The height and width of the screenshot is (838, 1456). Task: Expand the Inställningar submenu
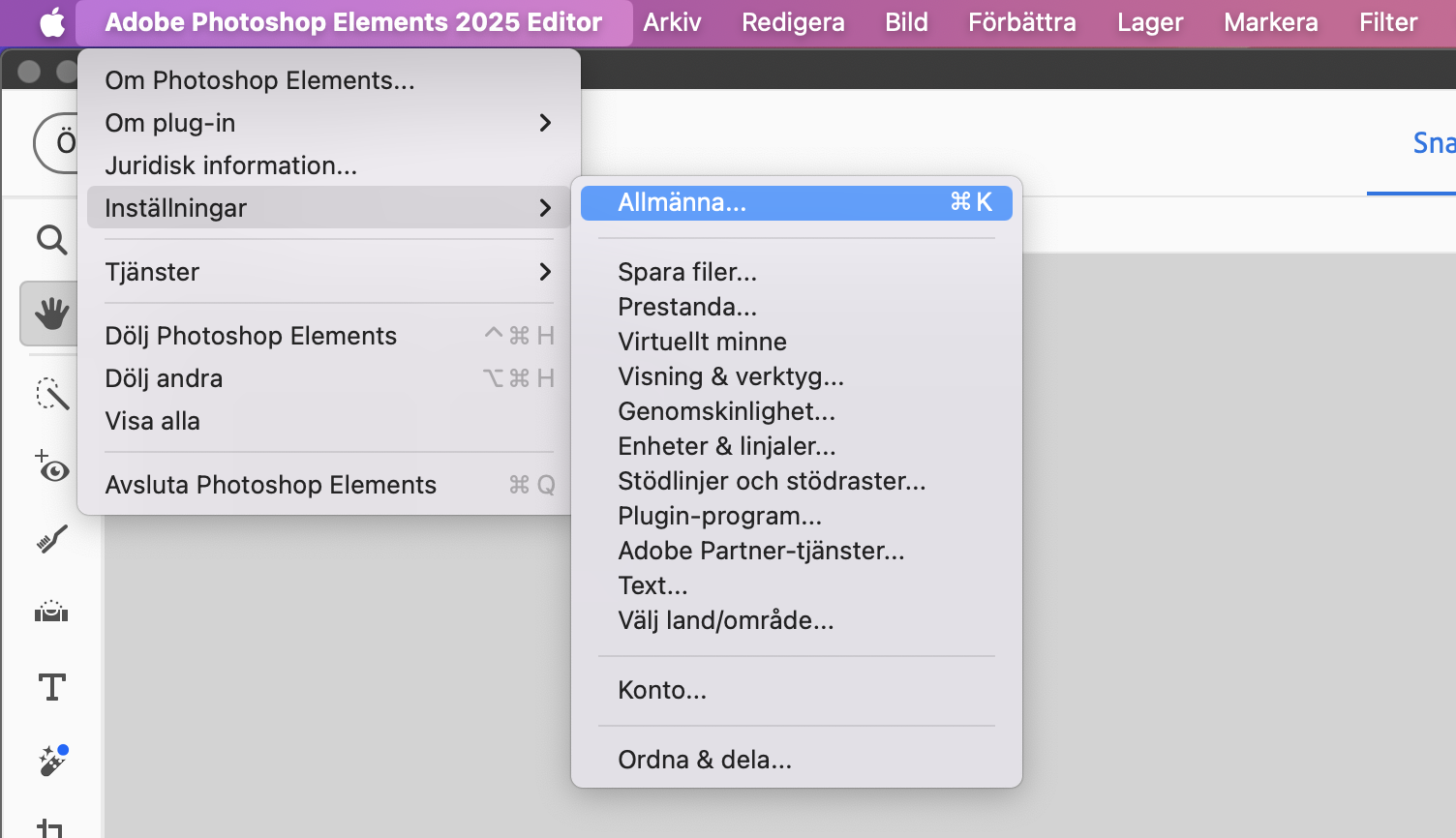click(x=328, y=208)
